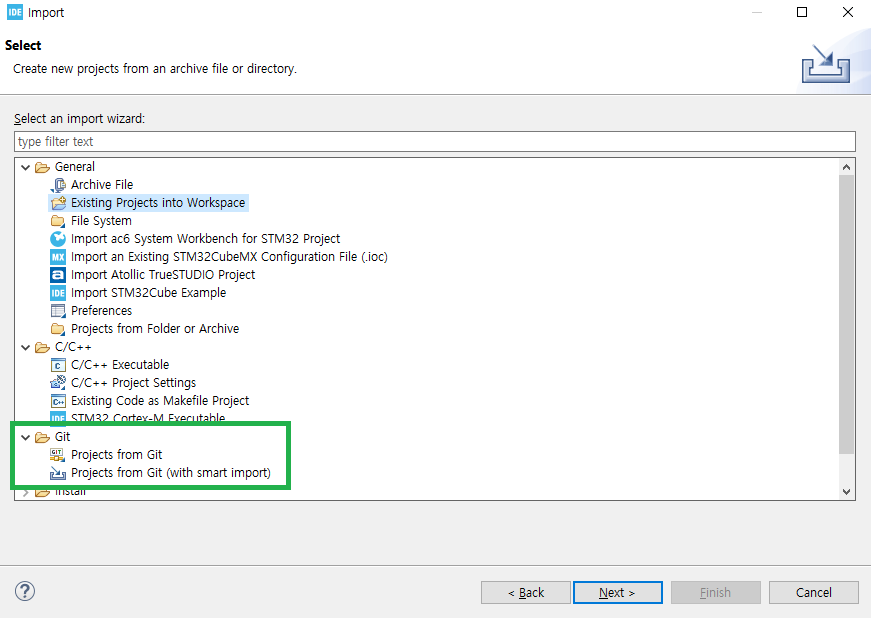The width and height of the screenshot is (871, 618).
Task: Select C/C++ Project Settings entry
Action: coord(133,383)
